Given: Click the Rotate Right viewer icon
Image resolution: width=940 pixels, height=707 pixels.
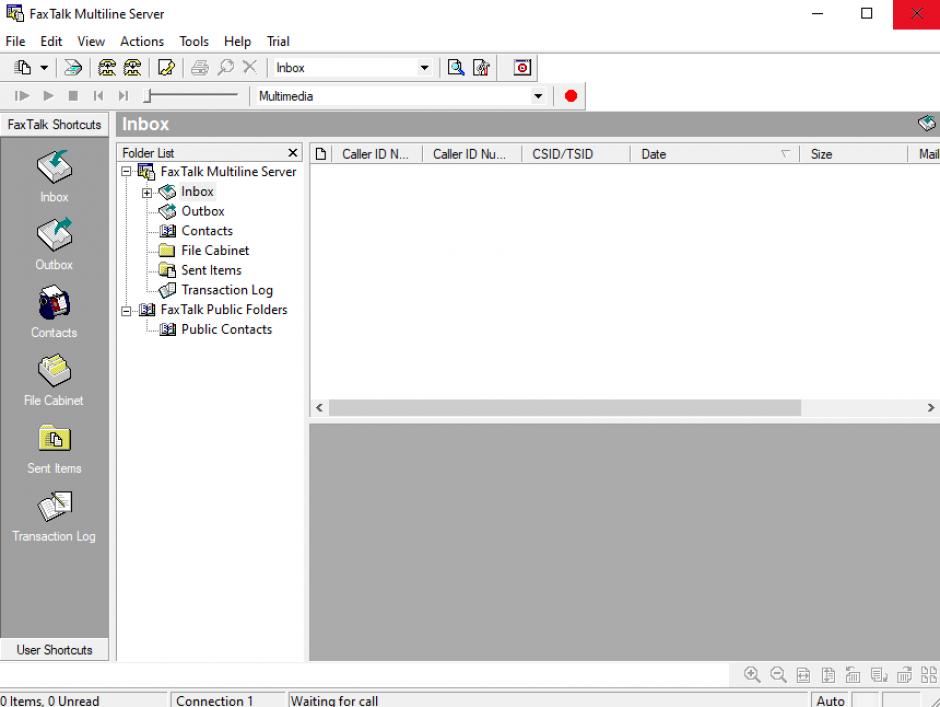Looking at the screenshot, I should (904, 675).
